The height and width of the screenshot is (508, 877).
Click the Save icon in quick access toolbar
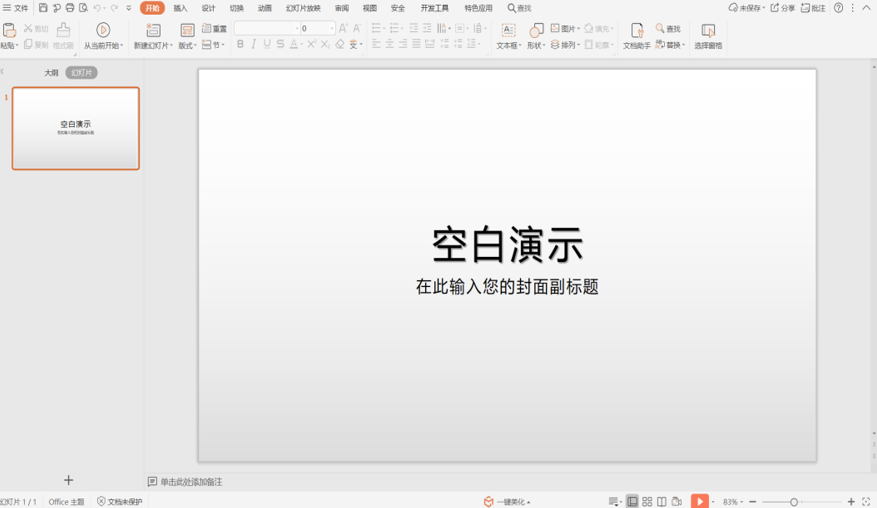[43, 8]
